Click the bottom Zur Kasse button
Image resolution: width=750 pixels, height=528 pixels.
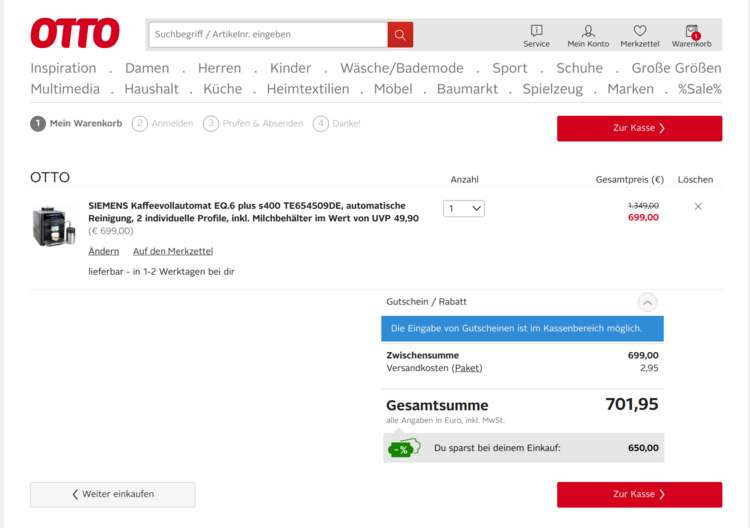(x=640, y=495)
